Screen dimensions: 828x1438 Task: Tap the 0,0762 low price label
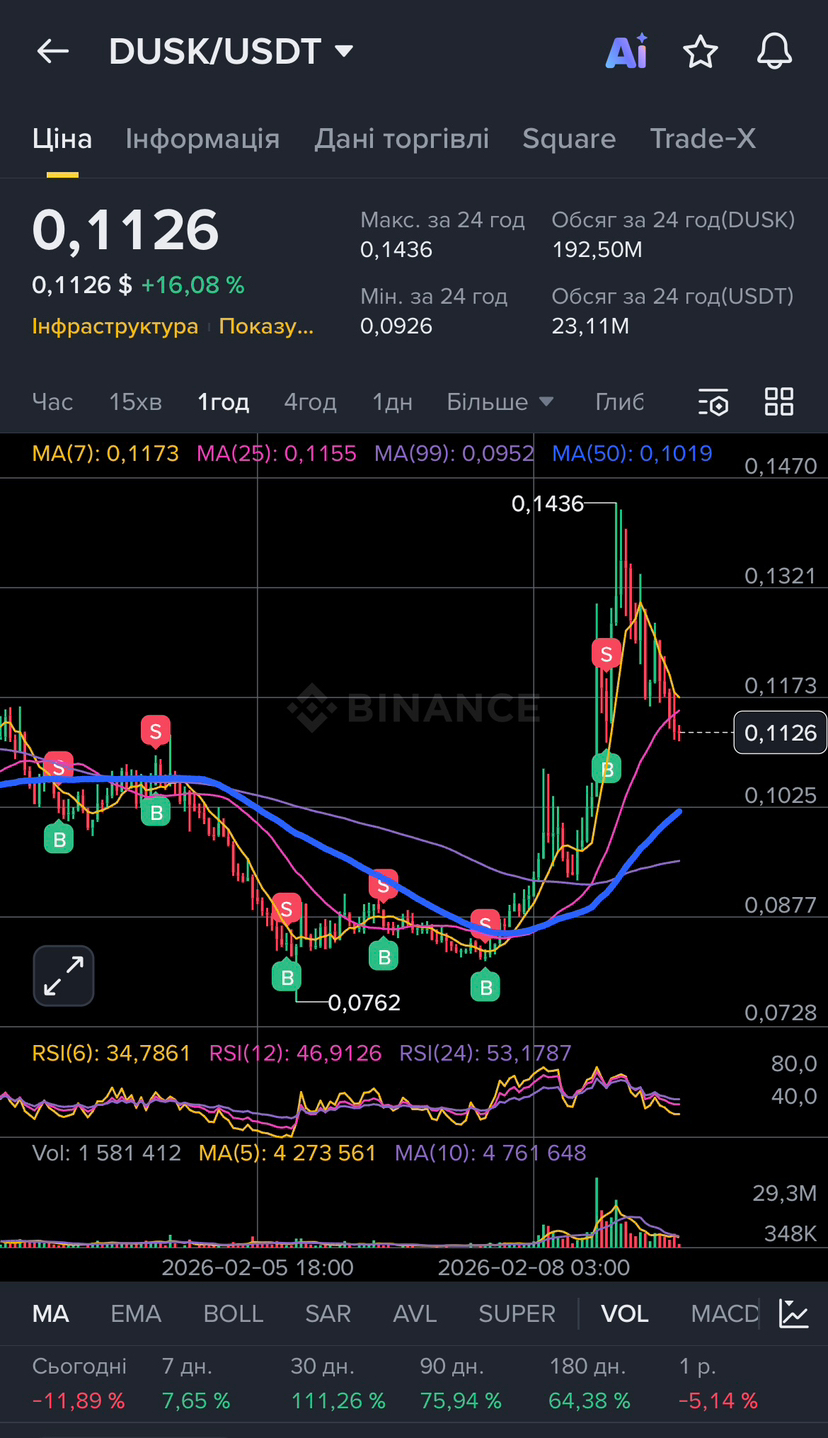coord(364,1002)
